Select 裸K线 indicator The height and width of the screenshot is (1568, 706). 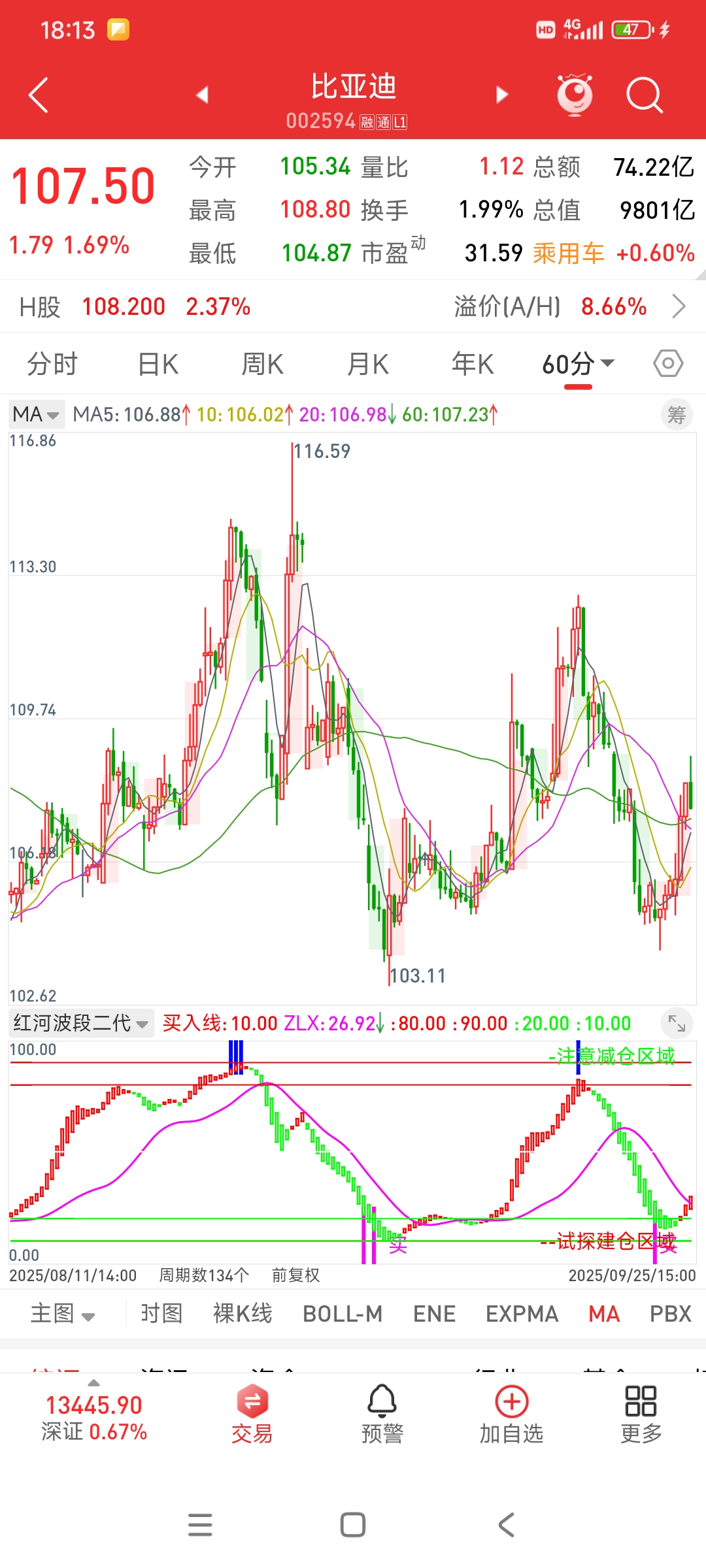pos(243,1313)
